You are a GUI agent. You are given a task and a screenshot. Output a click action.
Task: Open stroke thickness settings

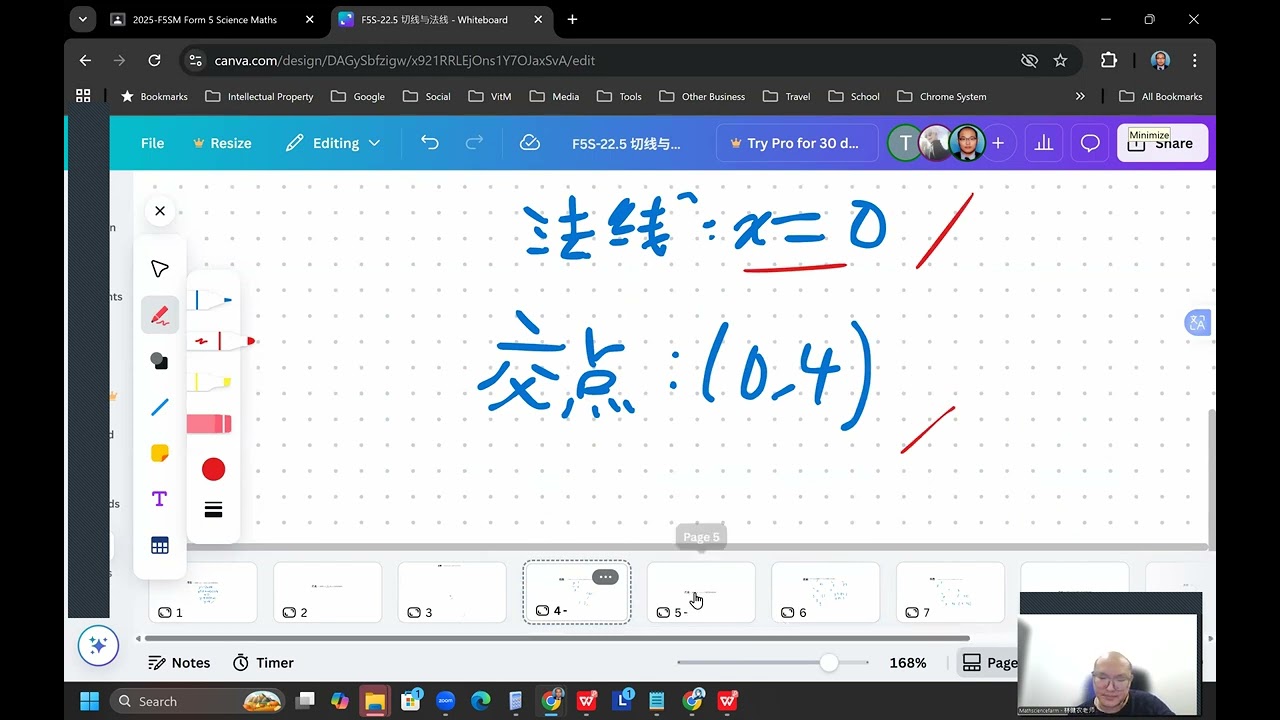pyautogui.click(x=213, y=510)
